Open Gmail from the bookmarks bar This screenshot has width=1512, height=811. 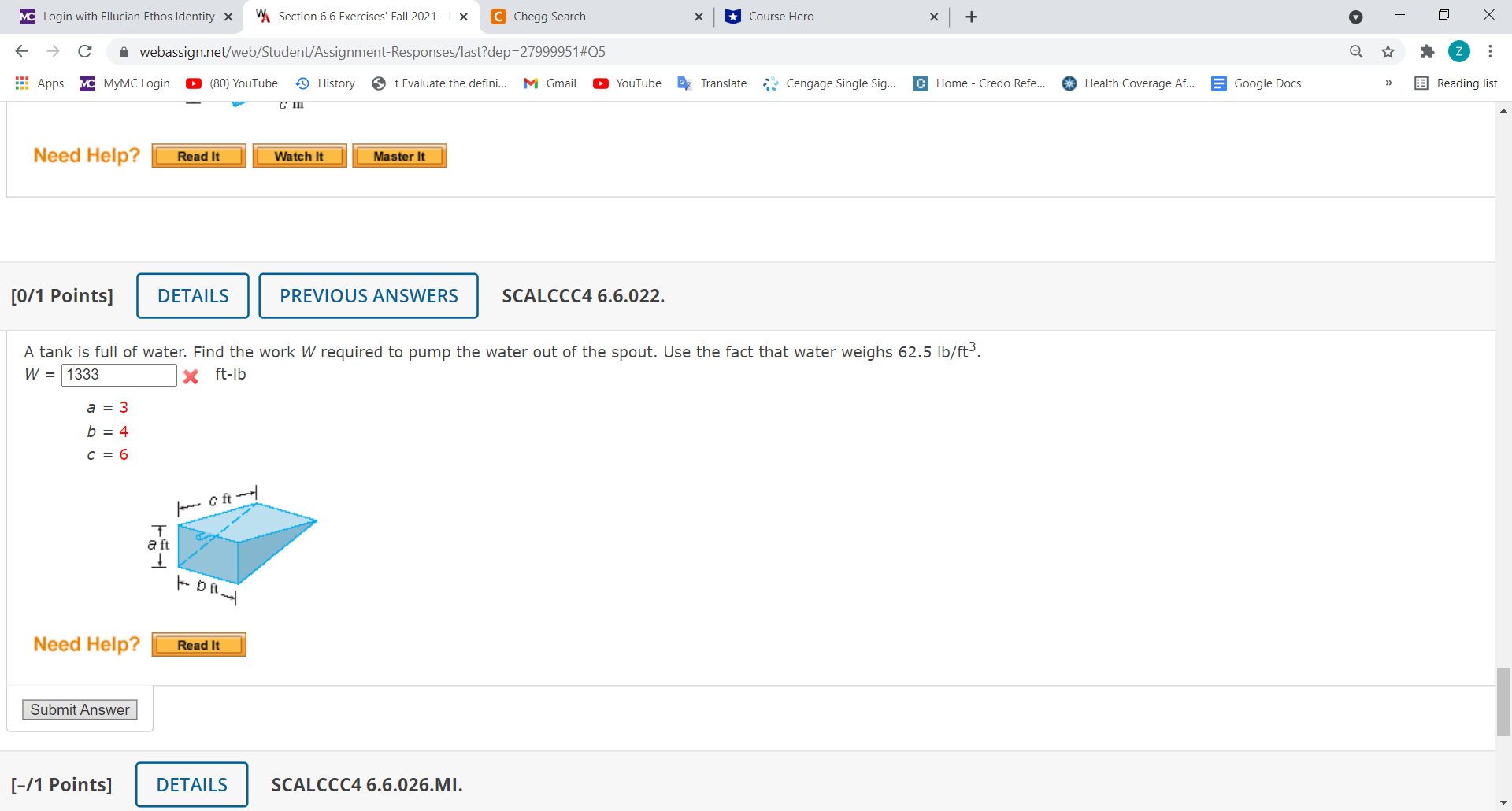pos(549,83)
